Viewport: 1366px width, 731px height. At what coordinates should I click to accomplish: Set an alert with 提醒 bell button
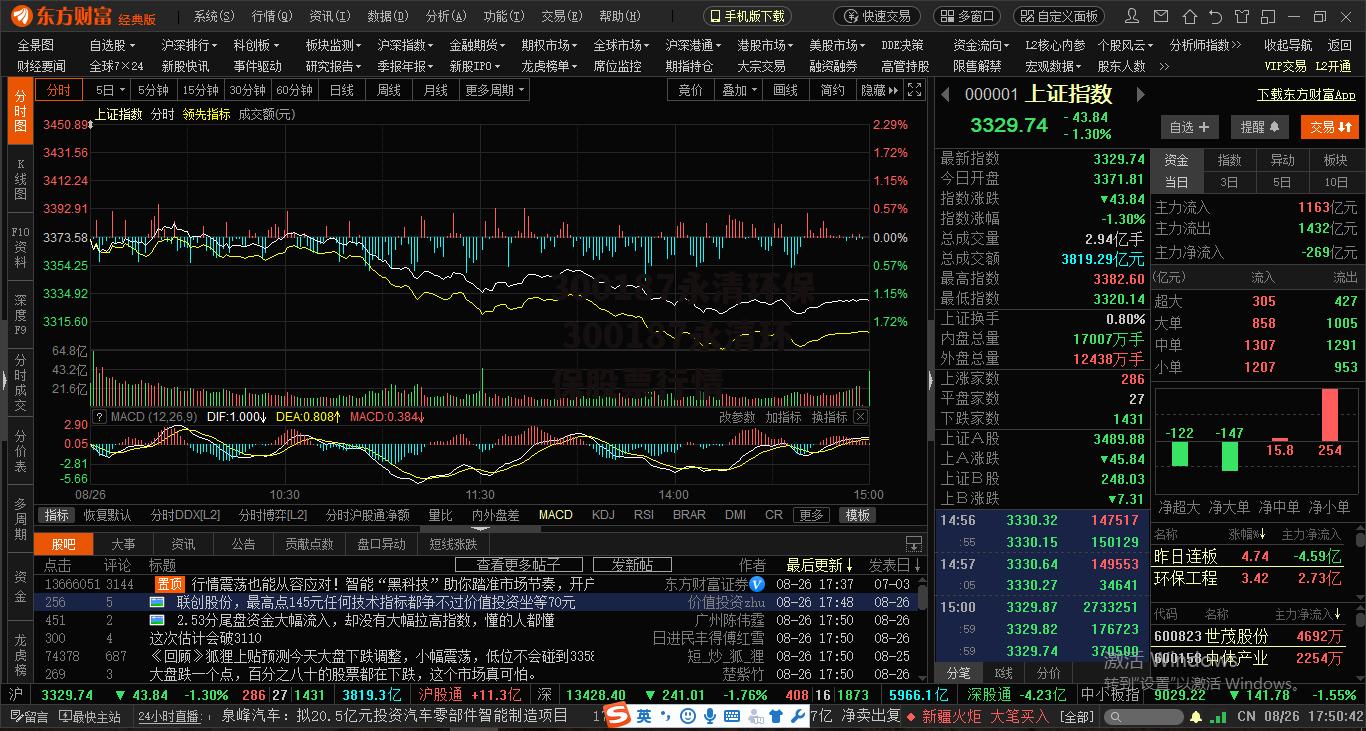(1259, 127)
